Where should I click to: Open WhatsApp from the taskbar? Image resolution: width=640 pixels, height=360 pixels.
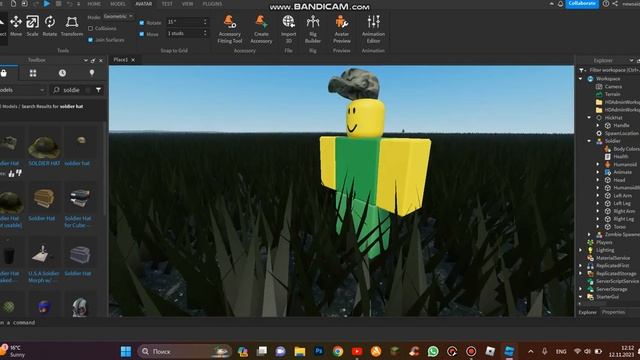[433, 351]
